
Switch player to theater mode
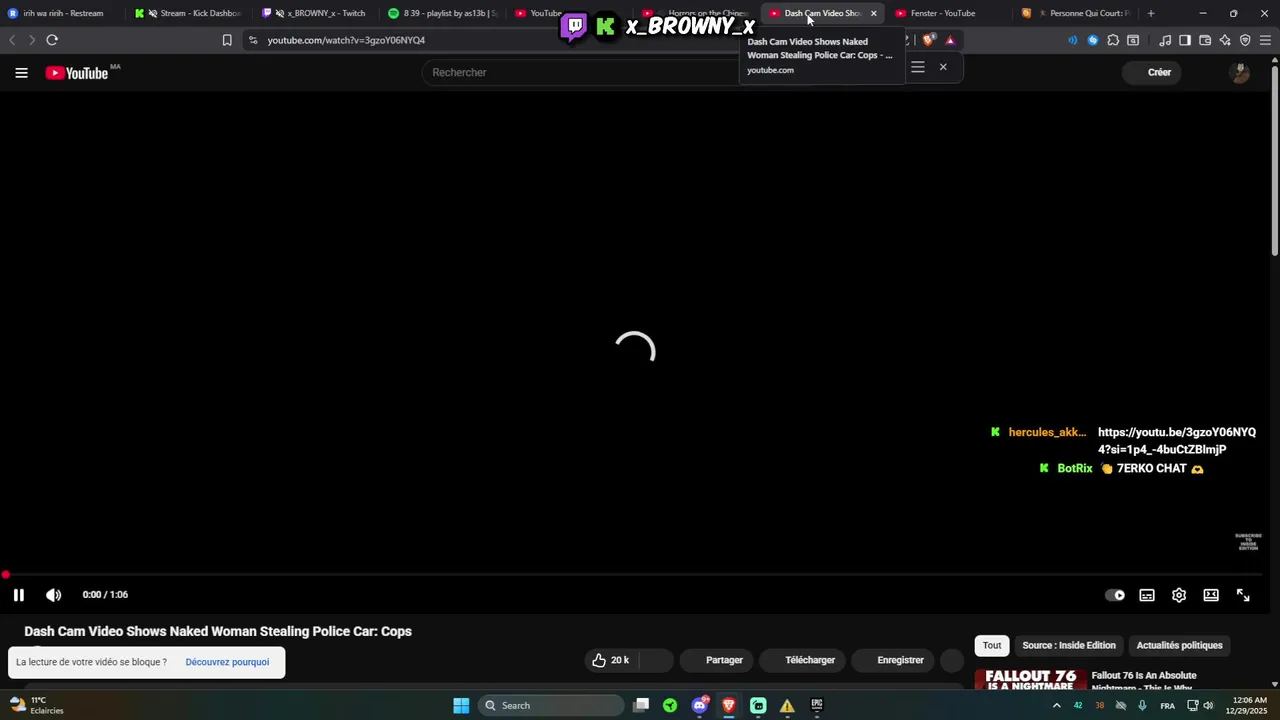1211,595
